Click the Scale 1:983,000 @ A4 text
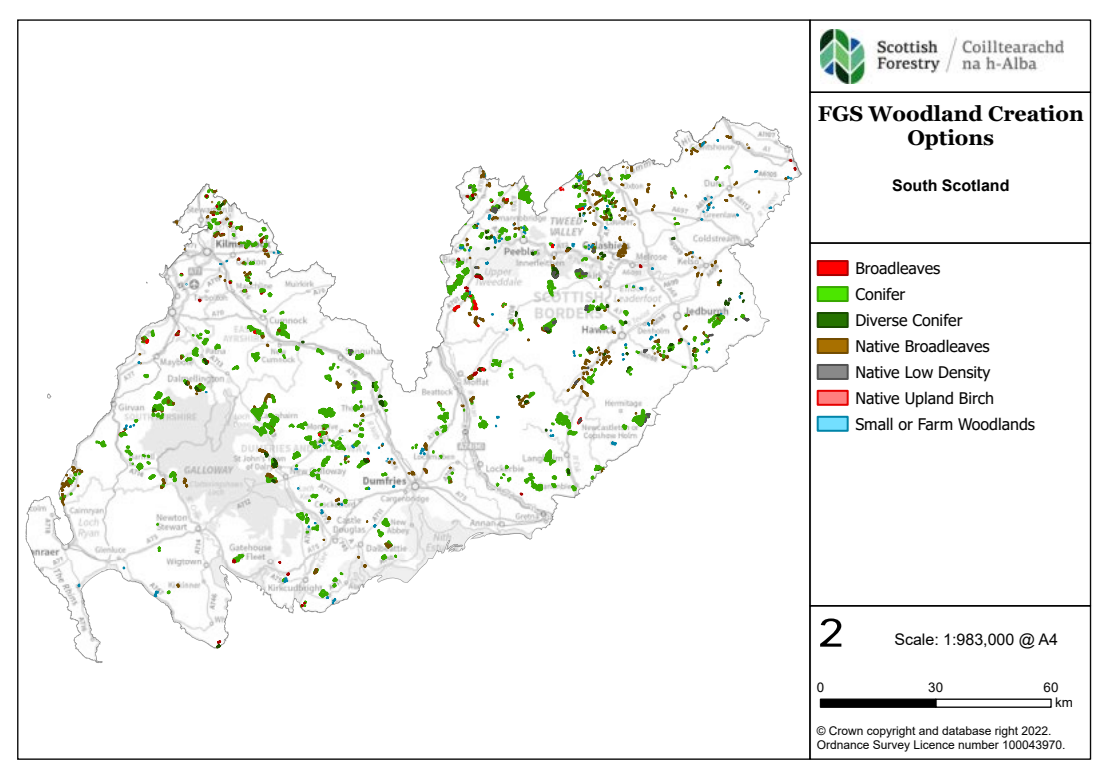Screen dimensions: 1114x779 pos(975,640)
